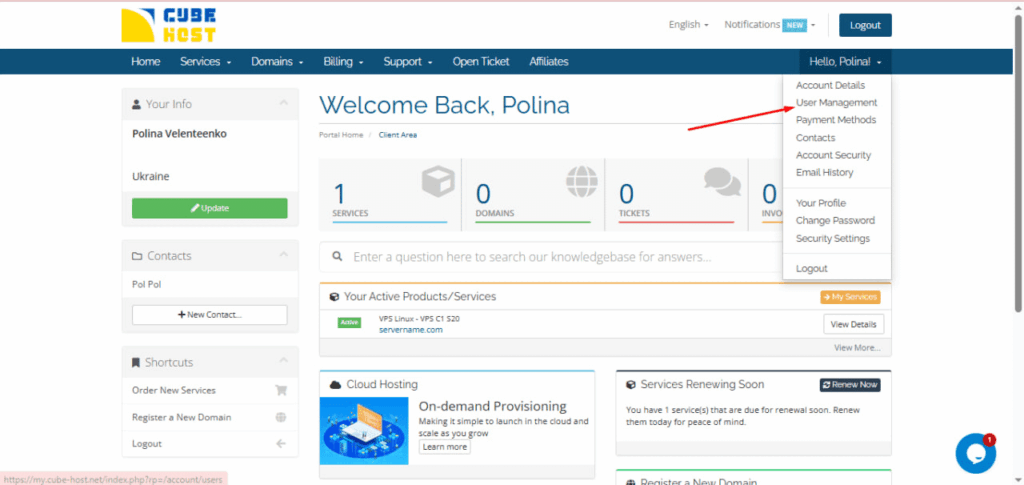The height and width of the screenshot is (485, 1024).
Task: Select User Management from account menu
Action: tap(836, 103)
